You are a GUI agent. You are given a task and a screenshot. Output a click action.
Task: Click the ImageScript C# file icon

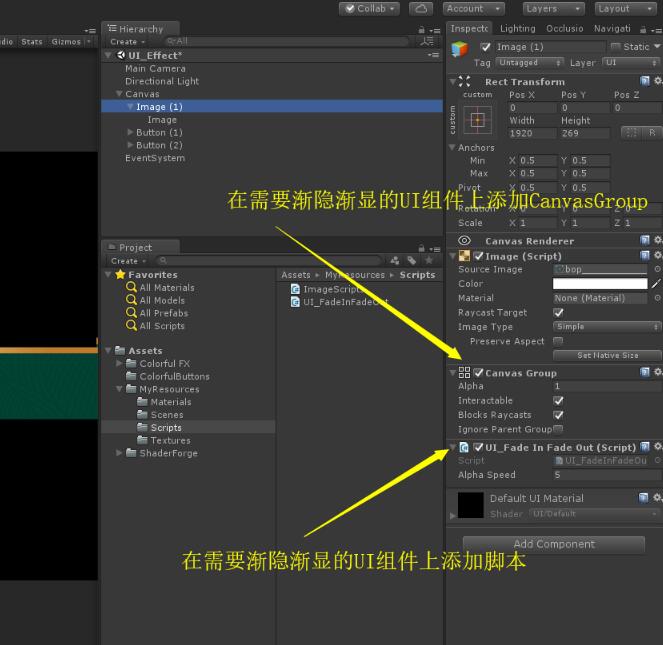296,289
